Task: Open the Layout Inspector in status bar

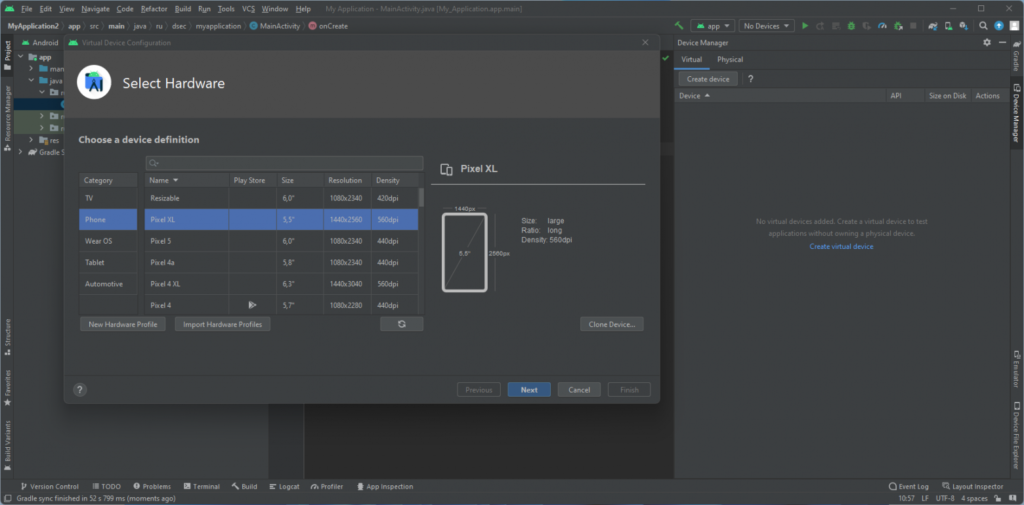Action: (972, 487)
